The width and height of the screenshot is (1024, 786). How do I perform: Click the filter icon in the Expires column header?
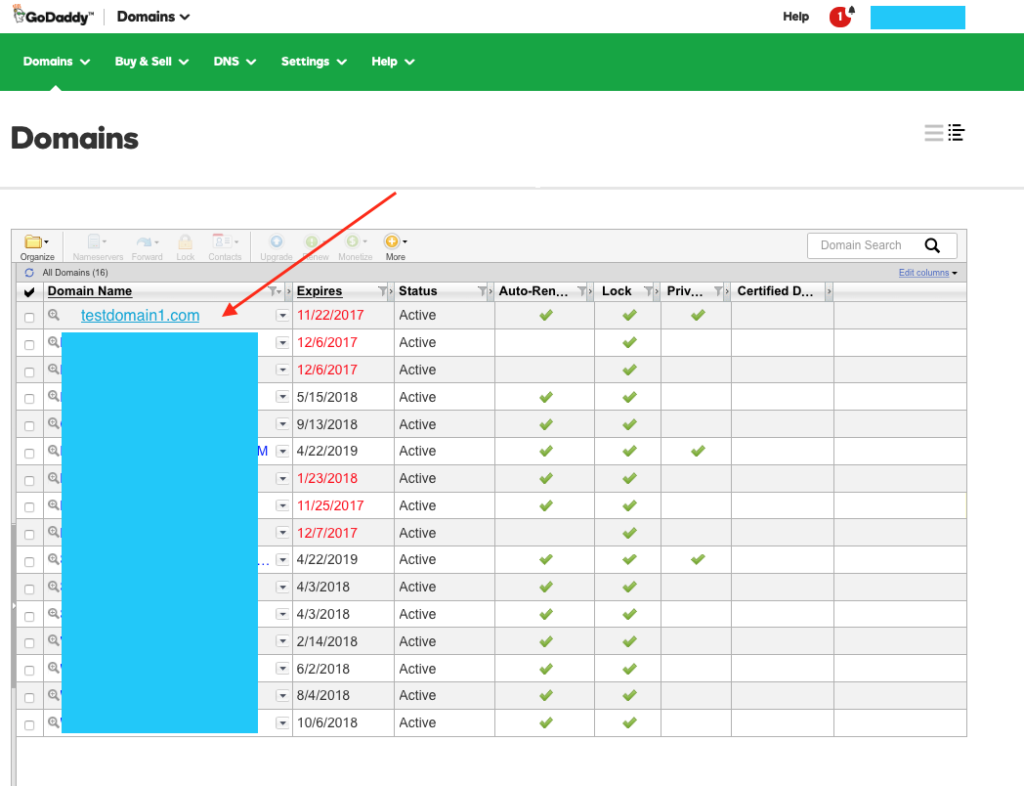[x=382, y=291]
